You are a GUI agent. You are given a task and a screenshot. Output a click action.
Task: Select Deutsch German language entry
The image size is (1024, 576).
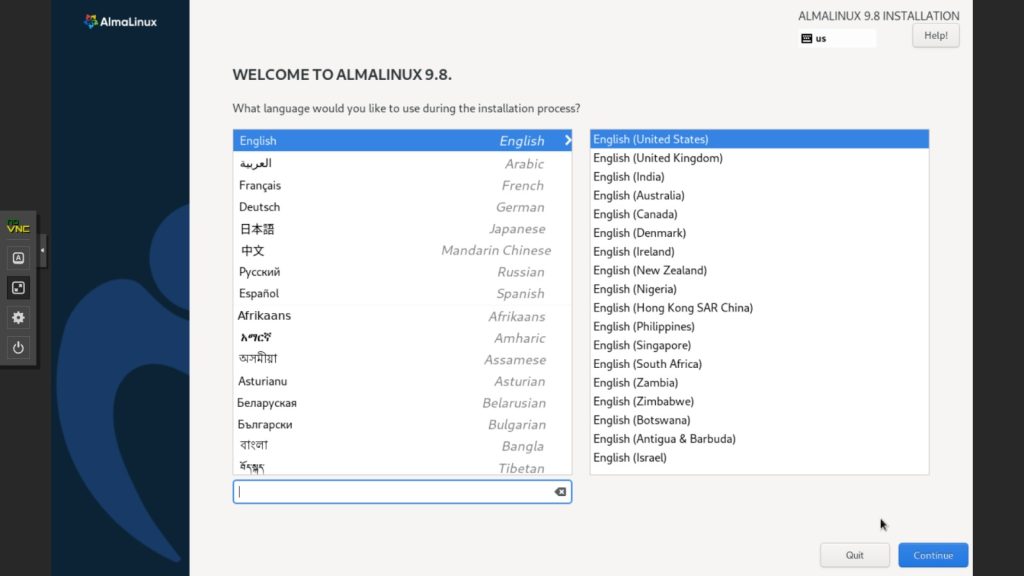pos(402,207)
